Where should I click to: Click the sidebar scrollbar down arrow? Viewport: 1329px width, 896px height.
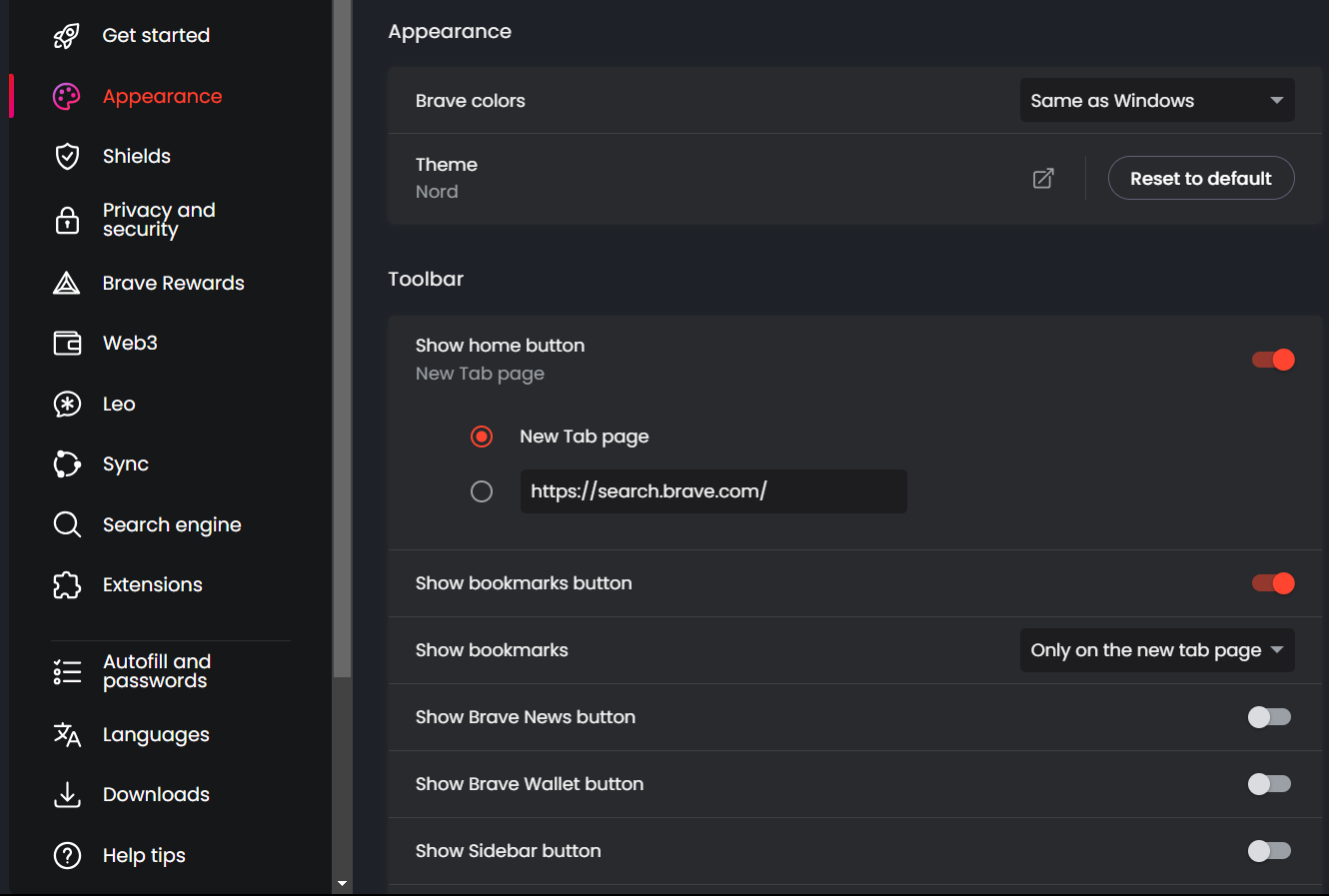pos(343,884)
